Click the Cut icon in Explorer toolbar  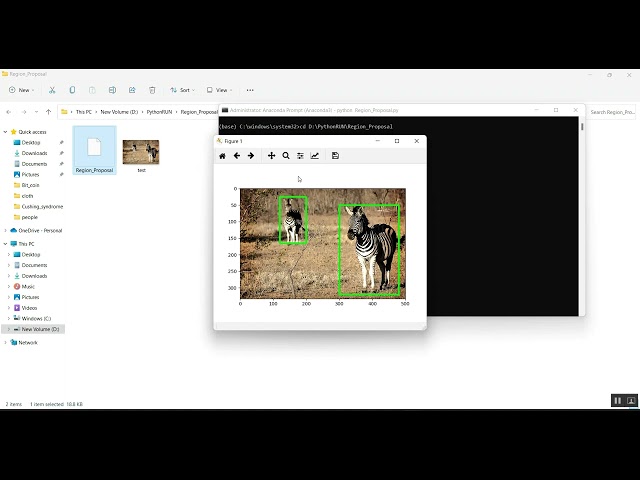(52, 90)
